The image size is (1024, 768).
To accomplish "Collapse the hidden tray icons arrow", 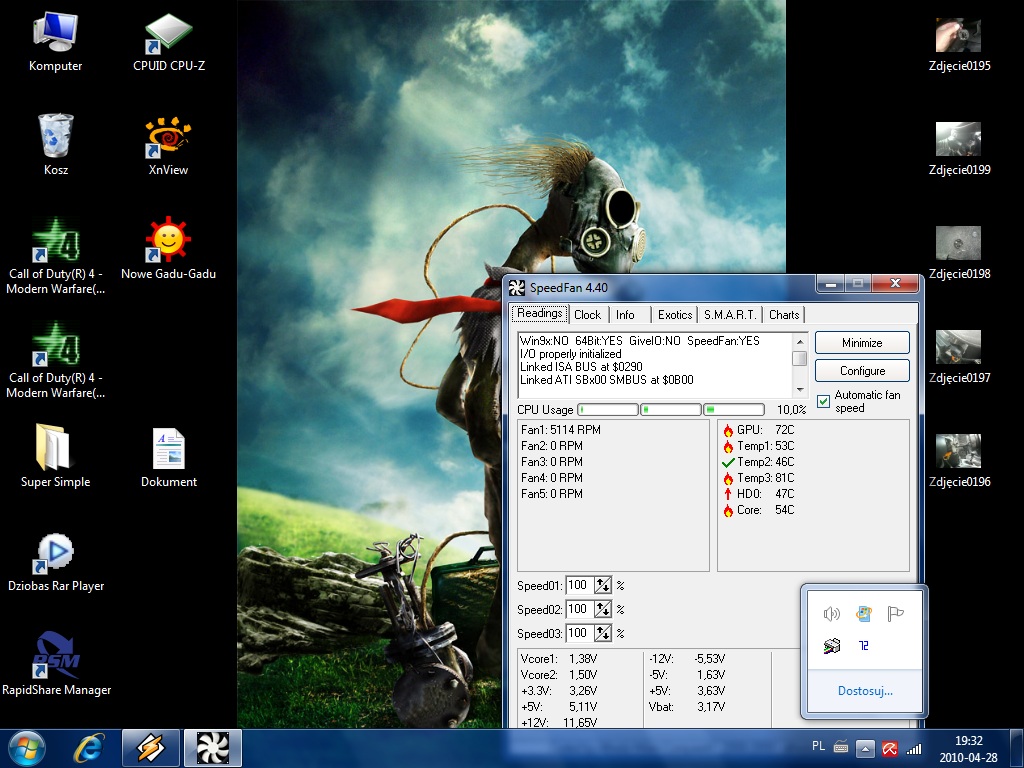I will pos(866,748).
